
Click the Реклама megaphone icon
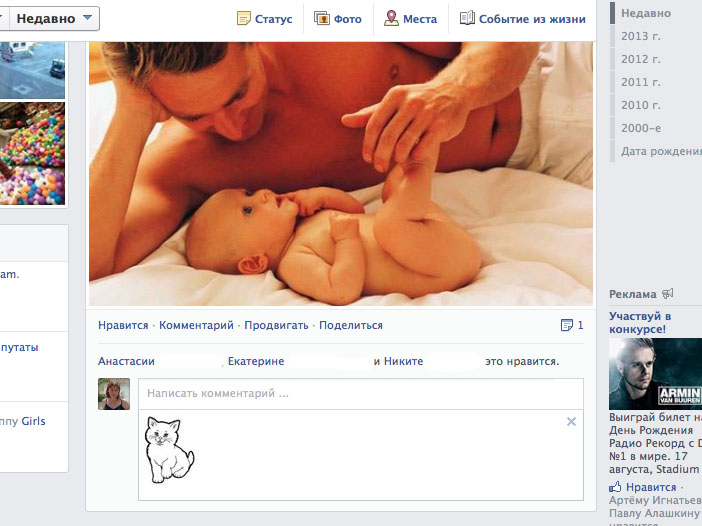tap(668, 294)
